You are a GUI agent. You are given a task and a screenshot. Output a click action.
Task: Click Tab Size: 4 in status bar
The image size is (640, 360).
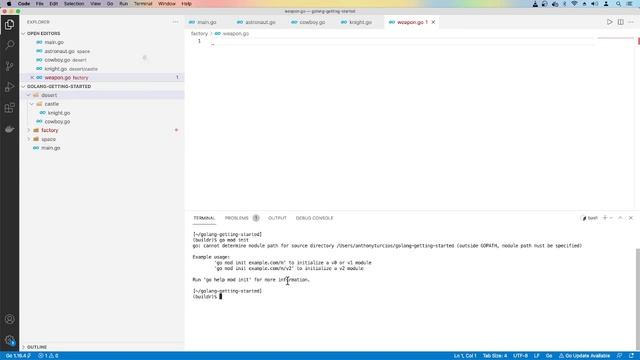coord(495,356)
